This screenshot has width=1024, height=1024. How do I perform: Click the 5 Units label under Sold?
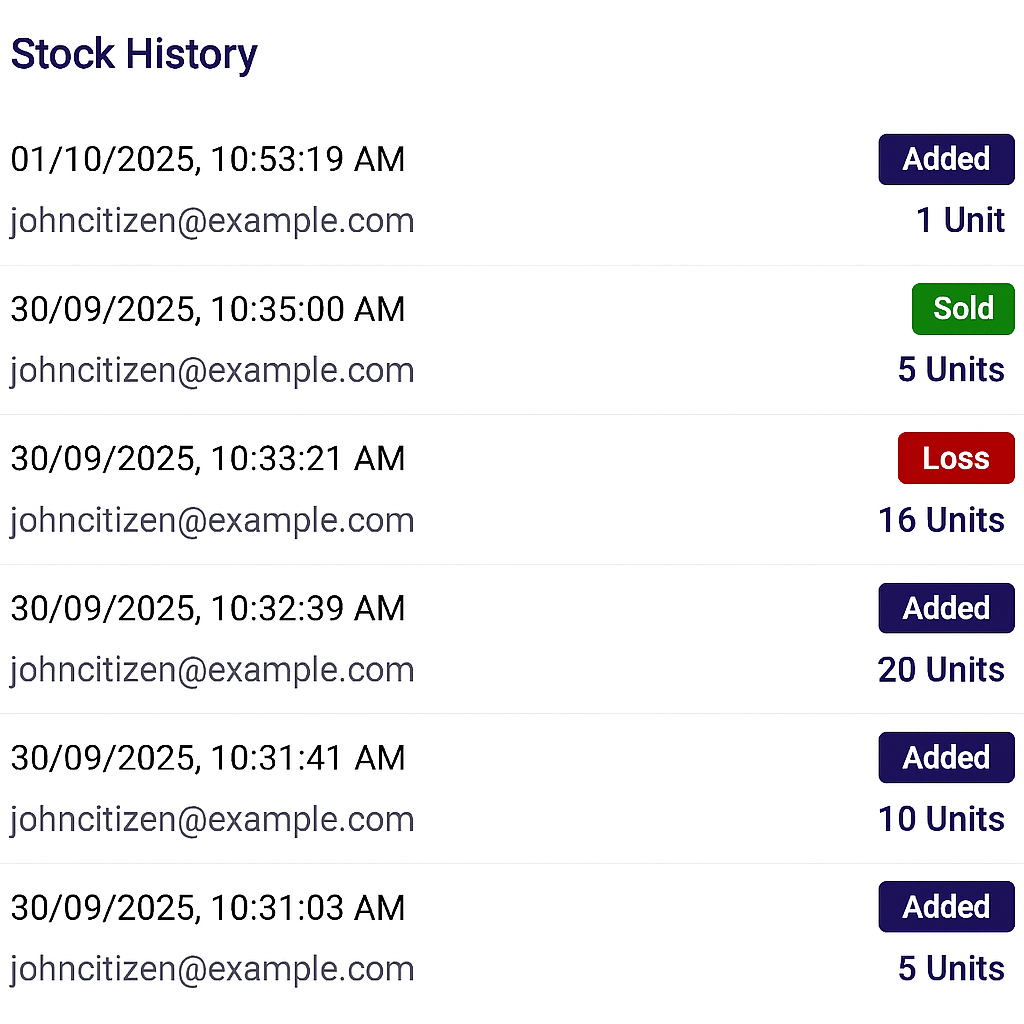(x=951, y=370)
